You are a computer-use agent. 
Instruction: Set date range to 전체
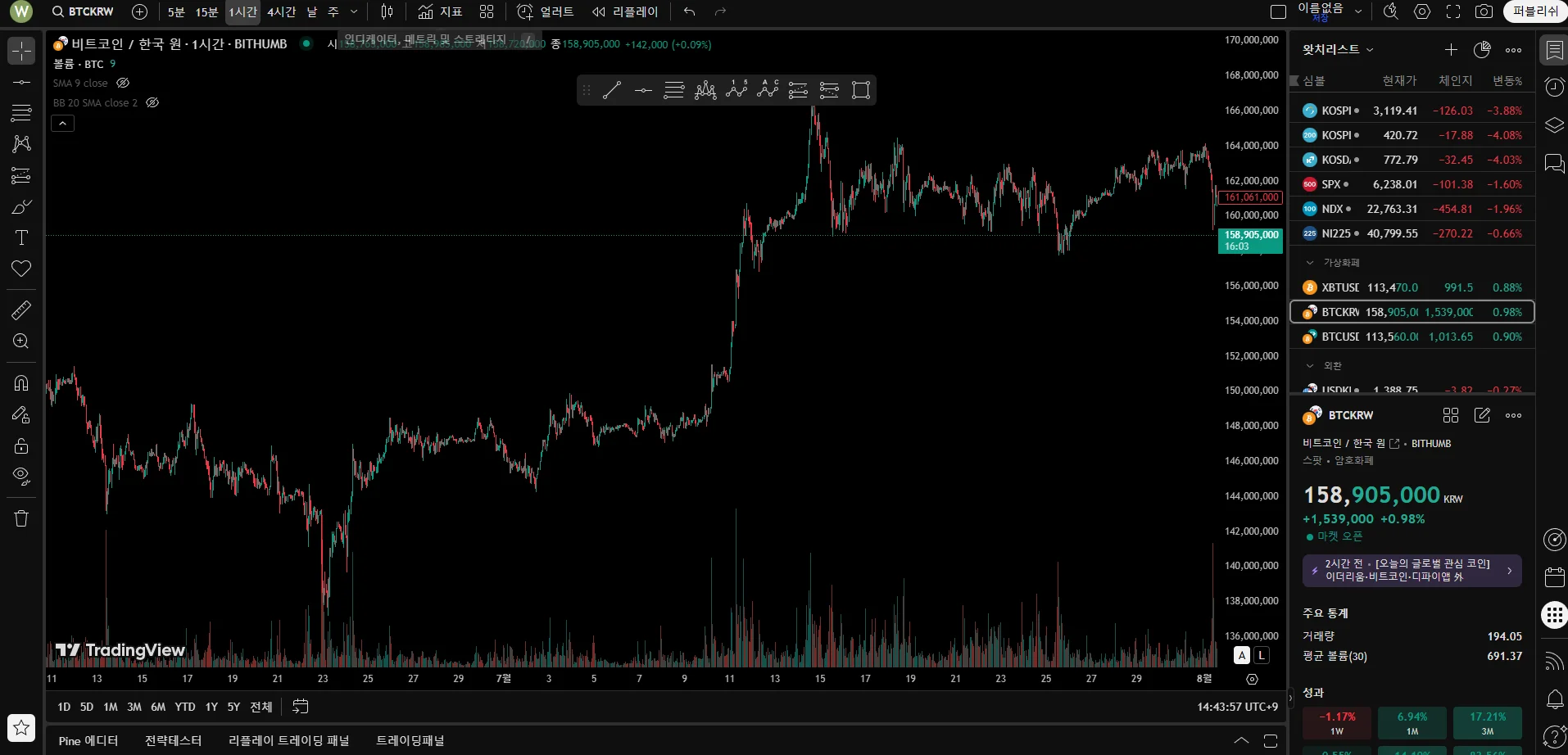click(261, 707)
